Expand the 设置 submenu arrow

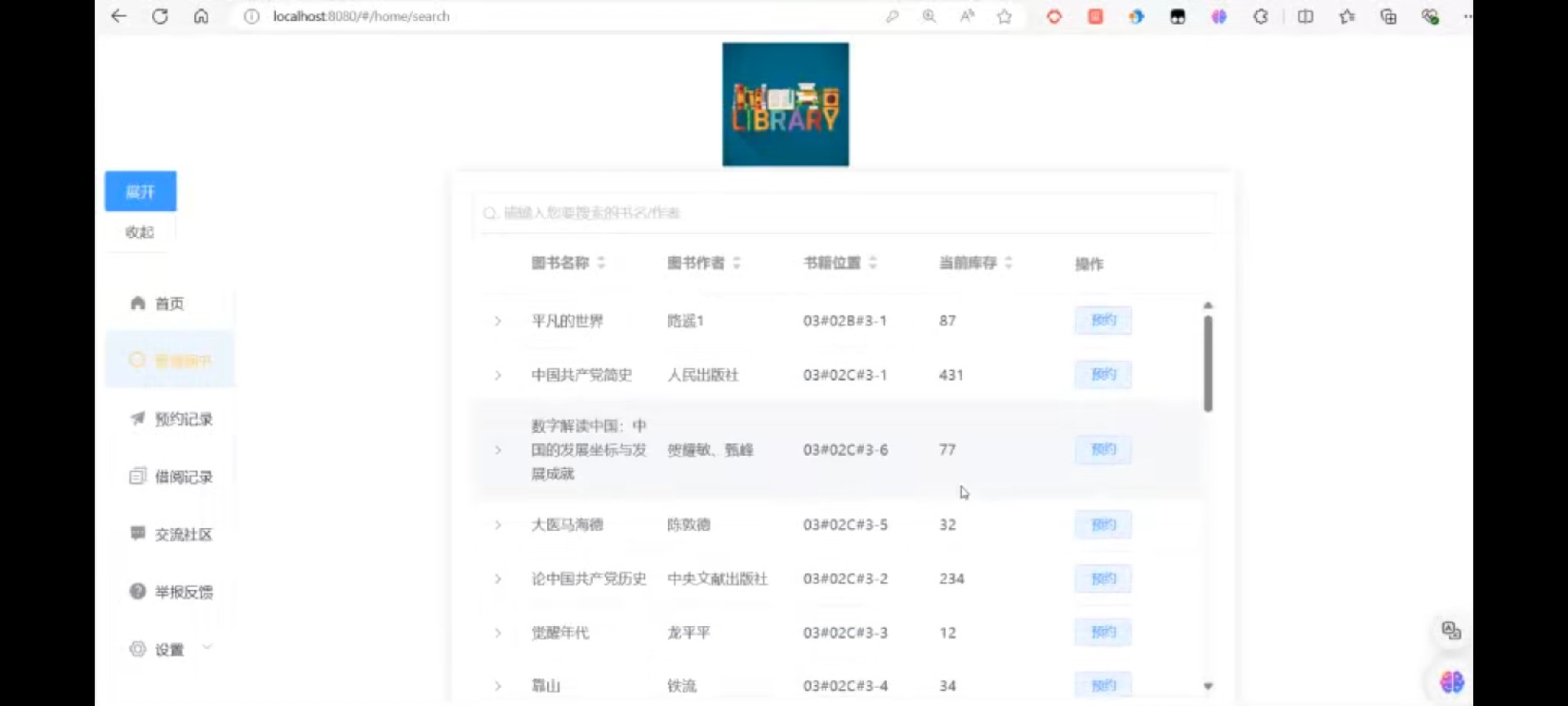pos(207,648)
